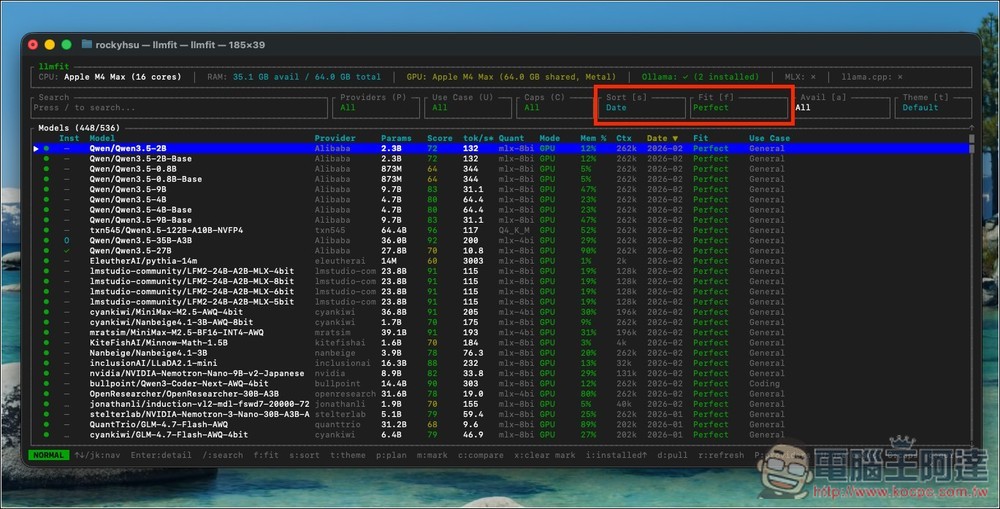Screen dimensions: 1000x509
Task: Toggle the Avail filter set to All
Action: click(x=842, y=107)
